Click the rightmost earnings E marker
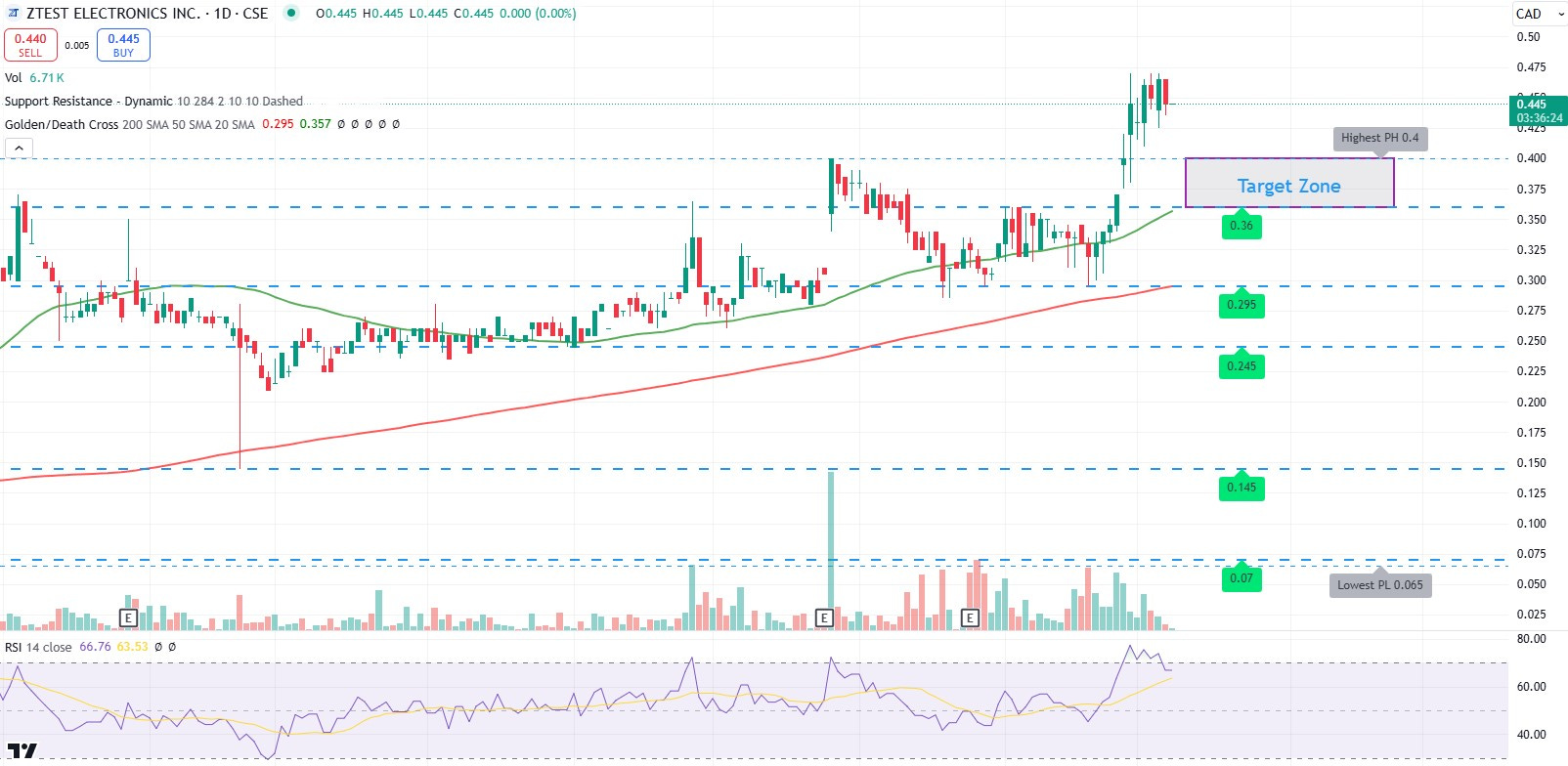 coord(970,617)
